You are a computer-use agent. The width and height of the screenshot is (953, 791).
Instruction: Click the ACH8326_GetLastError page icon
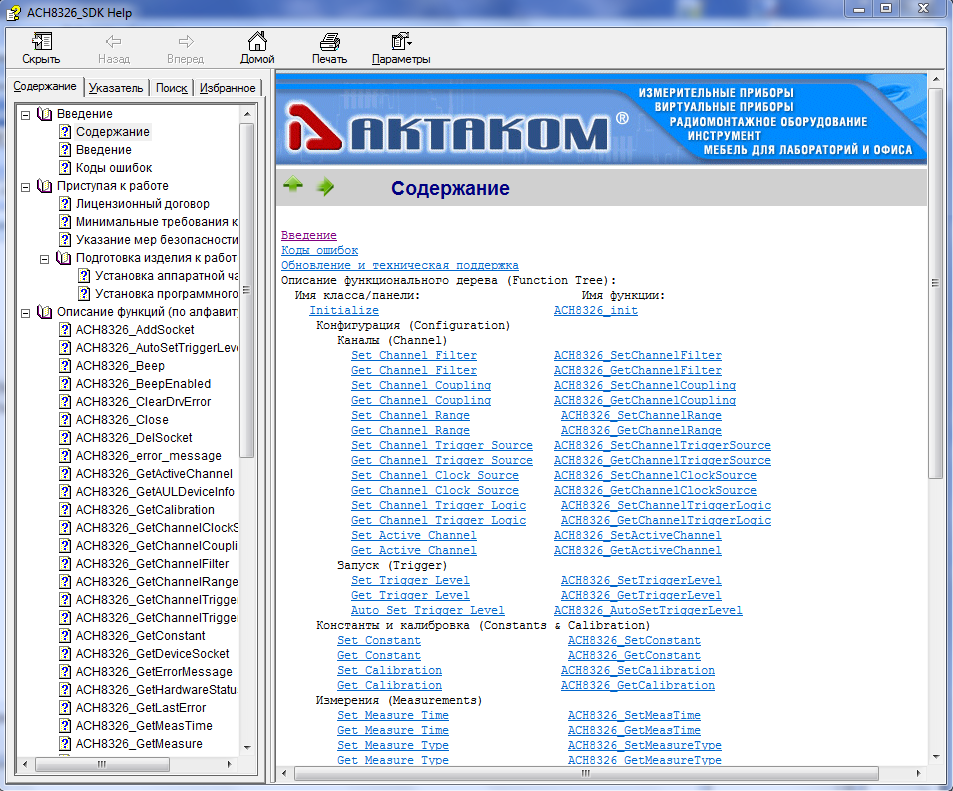point(65,708)
